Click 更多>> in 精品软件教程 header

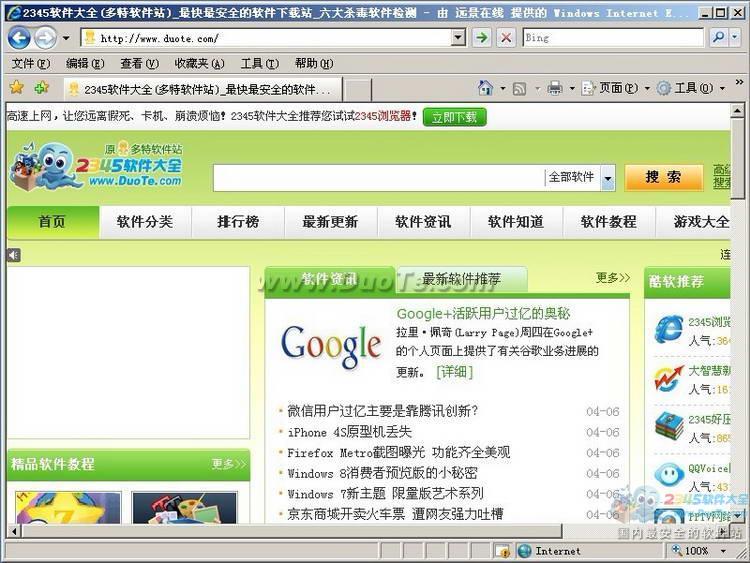click(x=229, y=464)
